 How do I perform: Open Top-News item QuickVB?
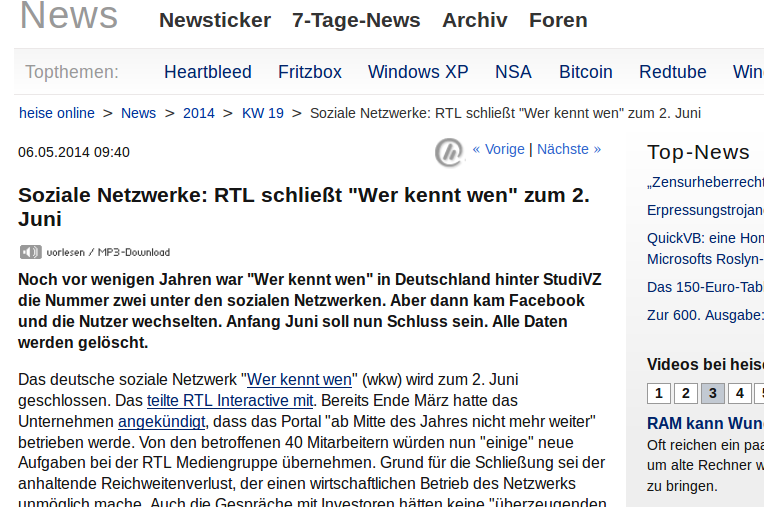(x=705, y=248)
